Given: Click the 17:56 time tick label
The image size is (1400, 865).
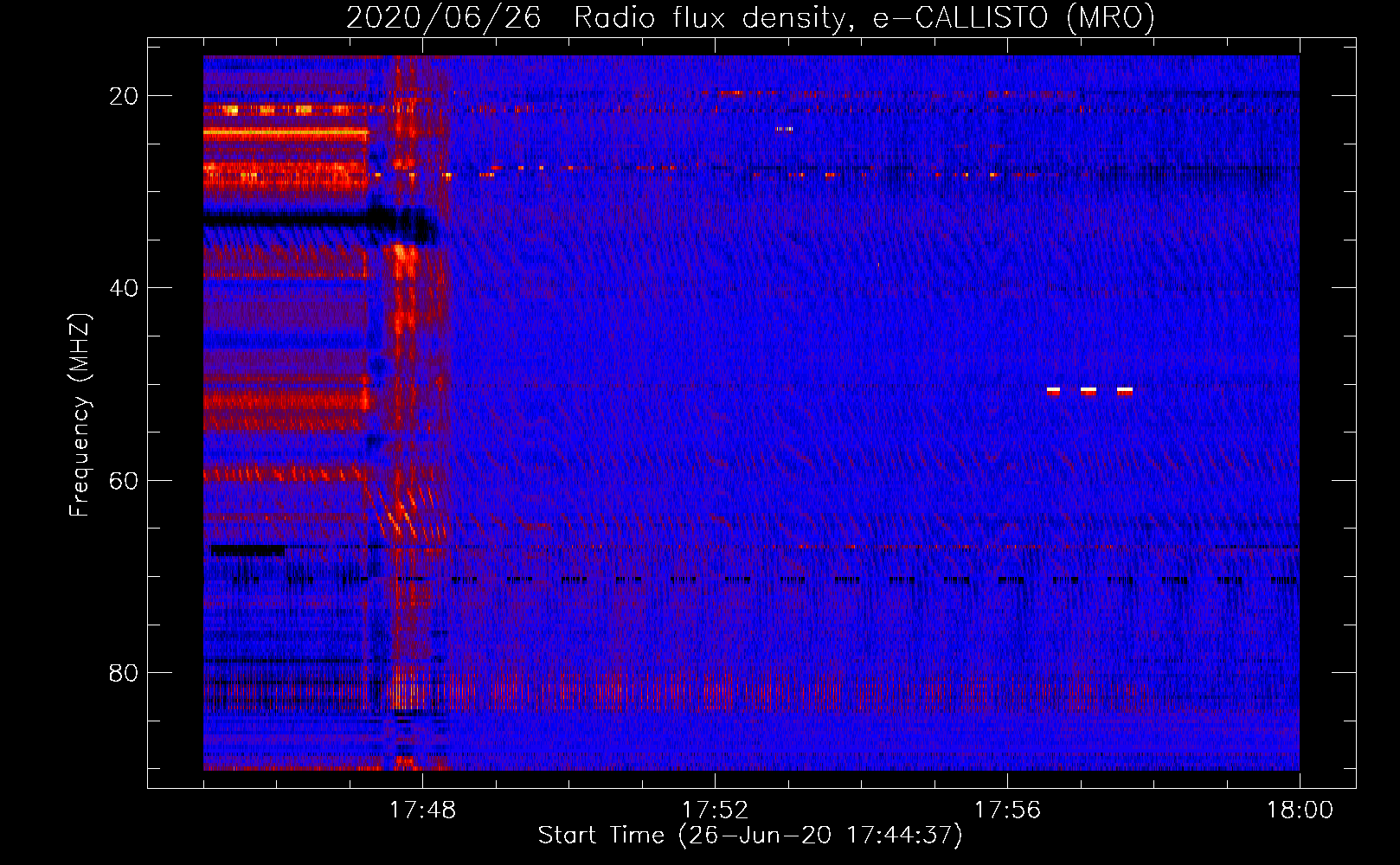Looking at the screenshot, I should [1007, 811].
